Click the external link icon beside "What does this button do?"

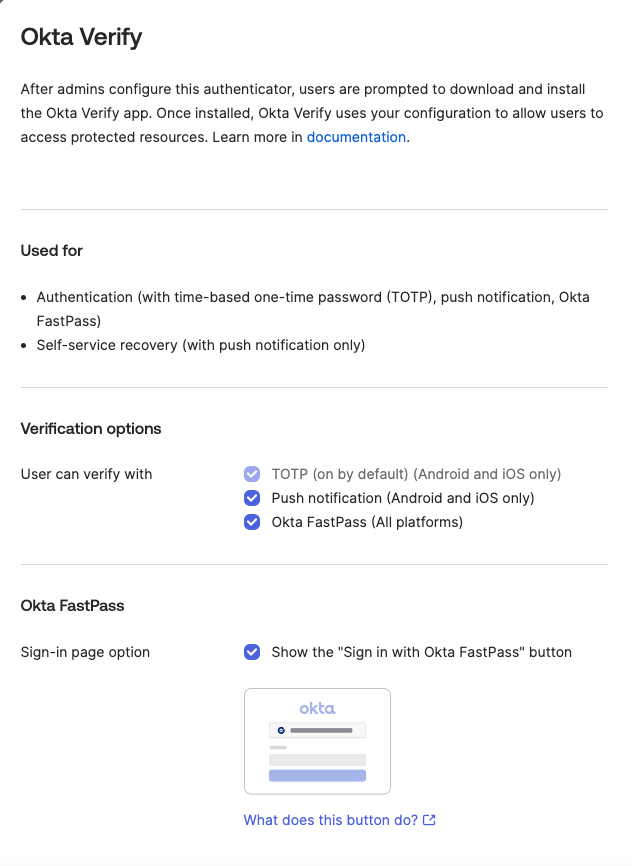click(429, 820)
